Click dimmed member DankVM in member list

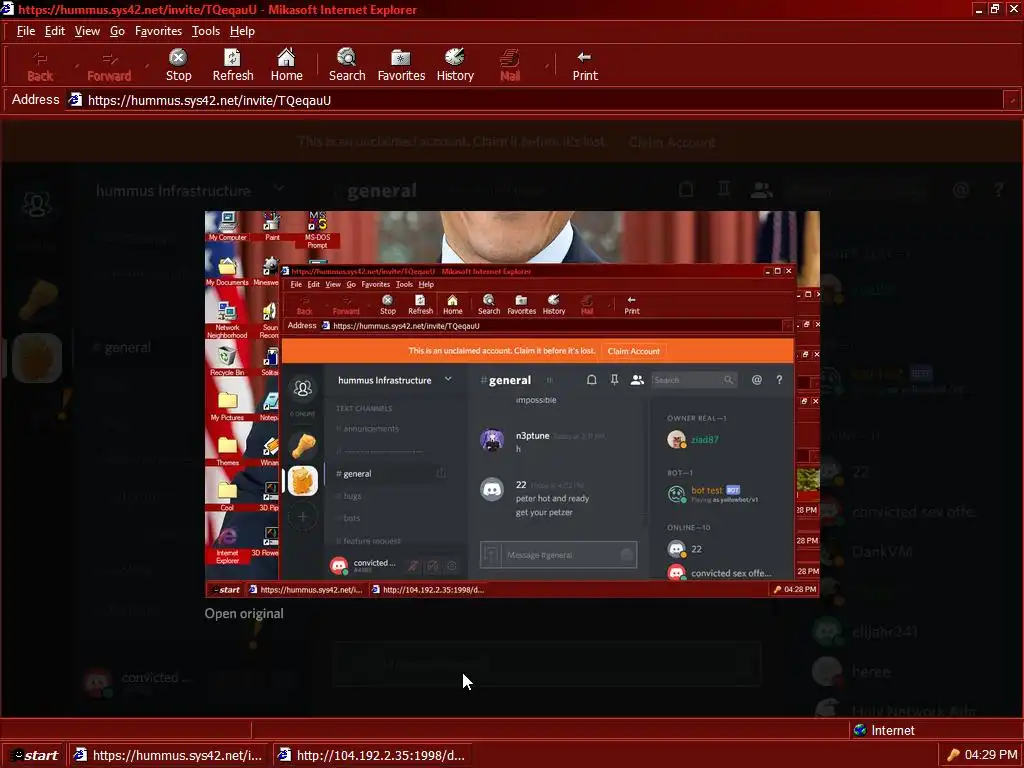882,552
